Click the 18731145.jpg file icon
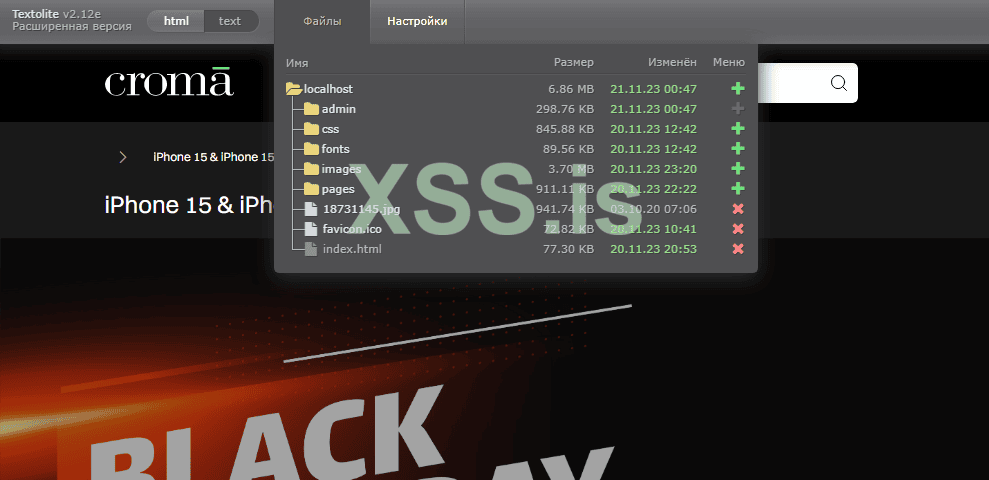The image size is (989, 480). coord(310,209)
